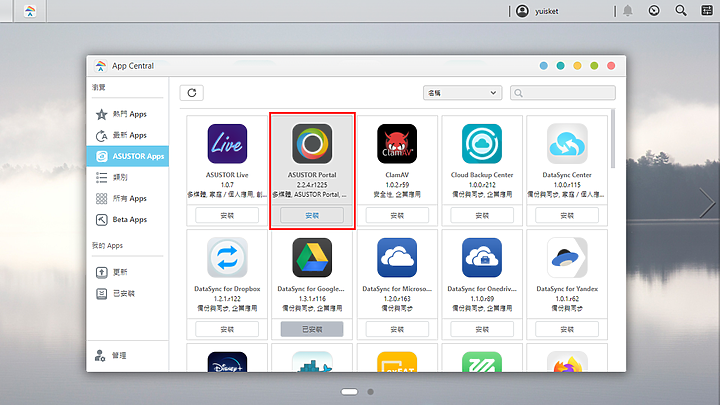Open the 已安裝 installed section
720x405 pixels.
point(128,293)
